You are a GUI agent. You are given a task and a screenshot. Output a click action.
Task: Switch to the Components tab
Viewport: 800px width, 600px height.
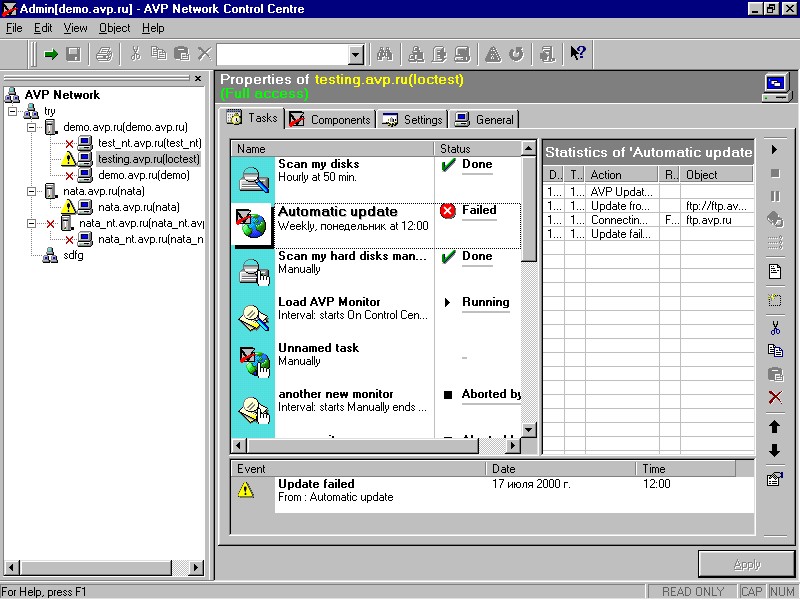330,120
